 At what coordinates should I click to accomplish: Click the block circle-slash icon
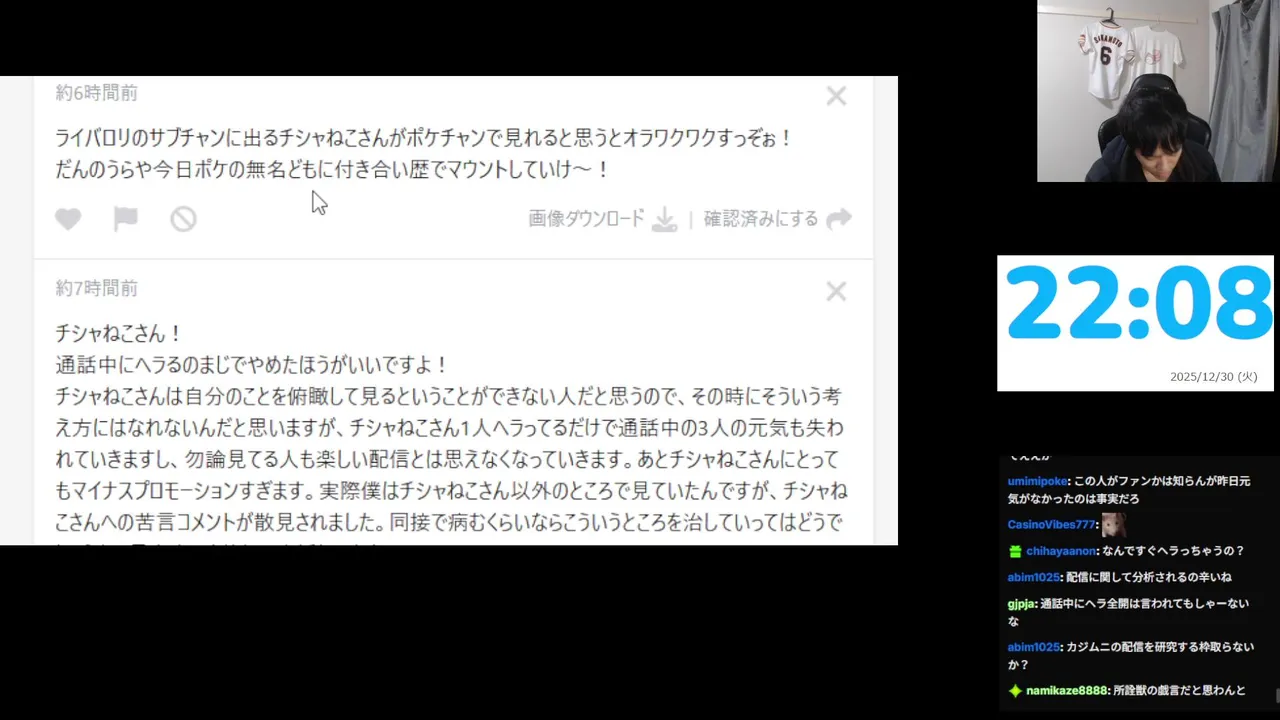183,219
